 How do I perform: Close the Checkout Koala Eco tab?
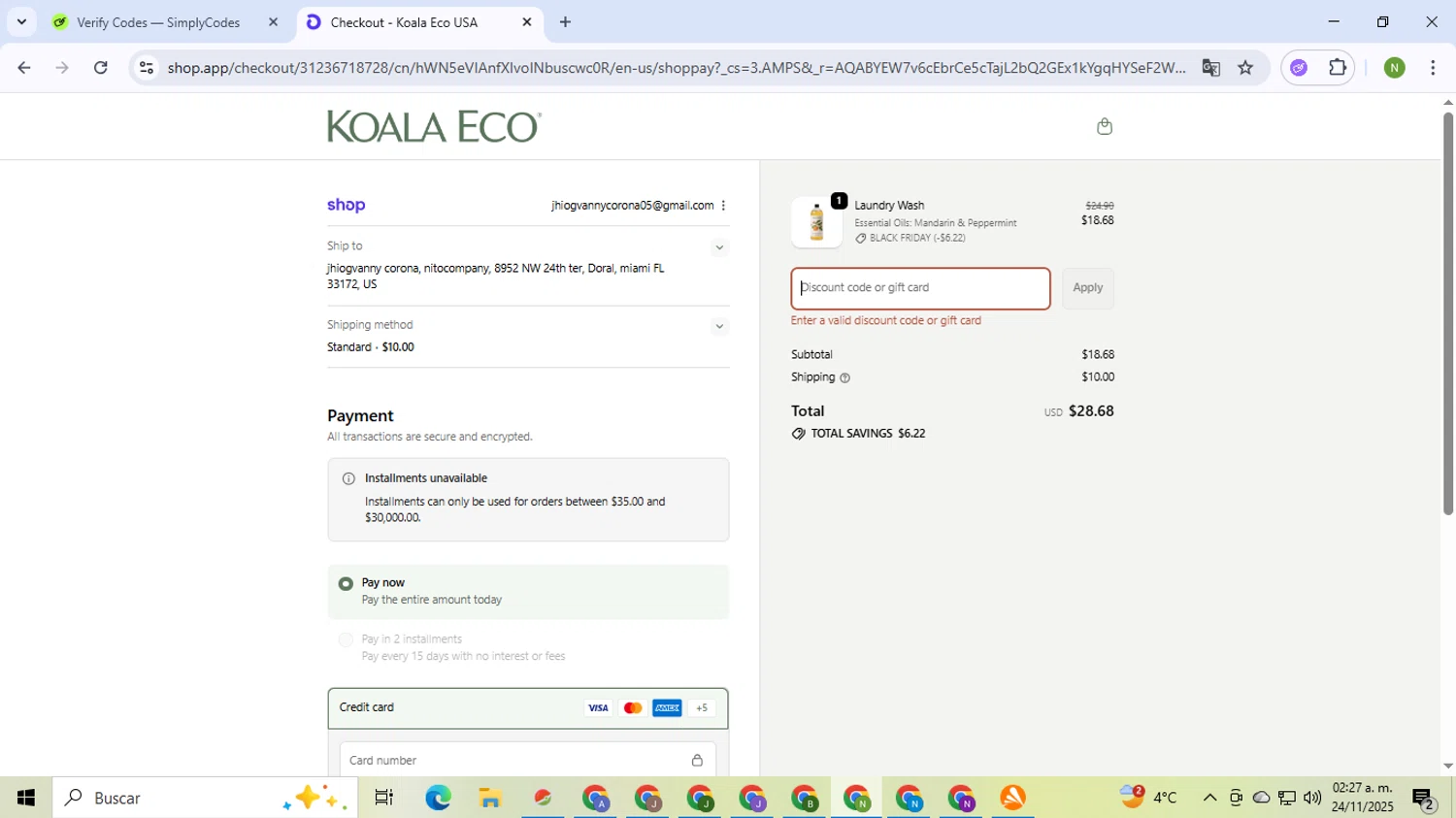tap(527, 21)
